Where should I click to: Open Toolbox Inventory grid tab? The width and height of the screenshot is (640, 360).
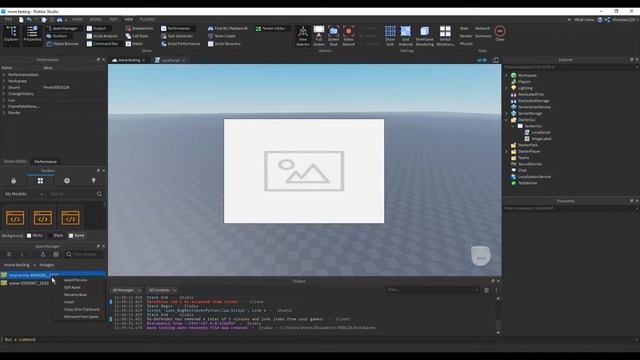point(40,181)
